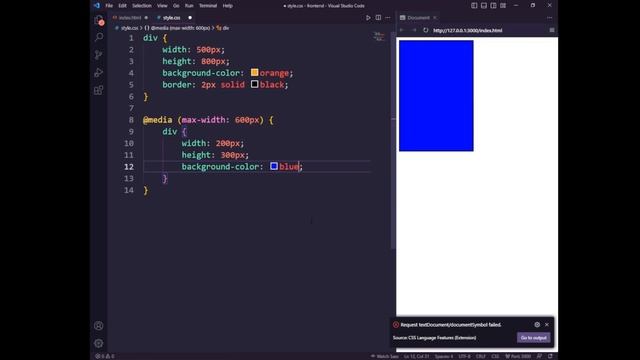
Task: Click line number 8 in gutter
Action: 131,120
